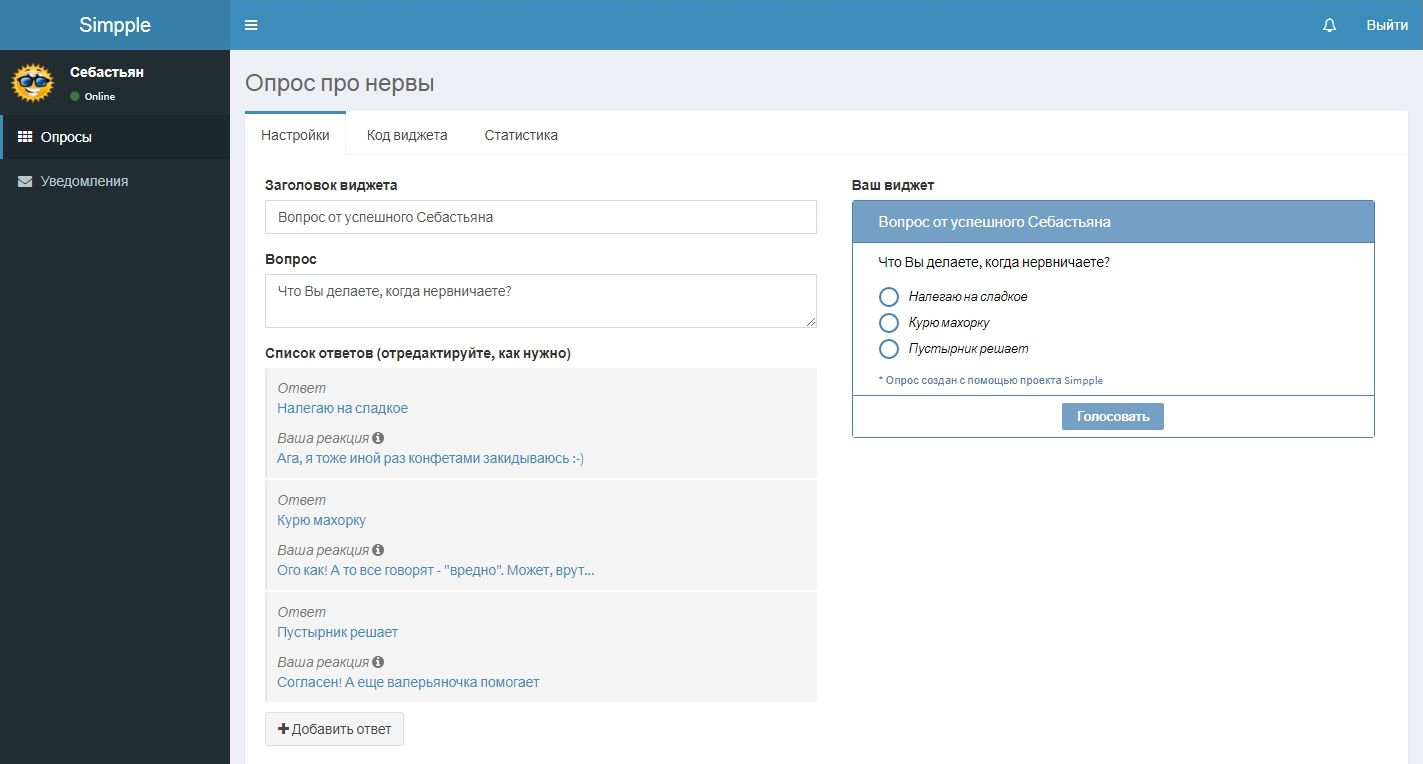Open notifications bell icon
The image size is (1423, 764).
click(1329, 25)
